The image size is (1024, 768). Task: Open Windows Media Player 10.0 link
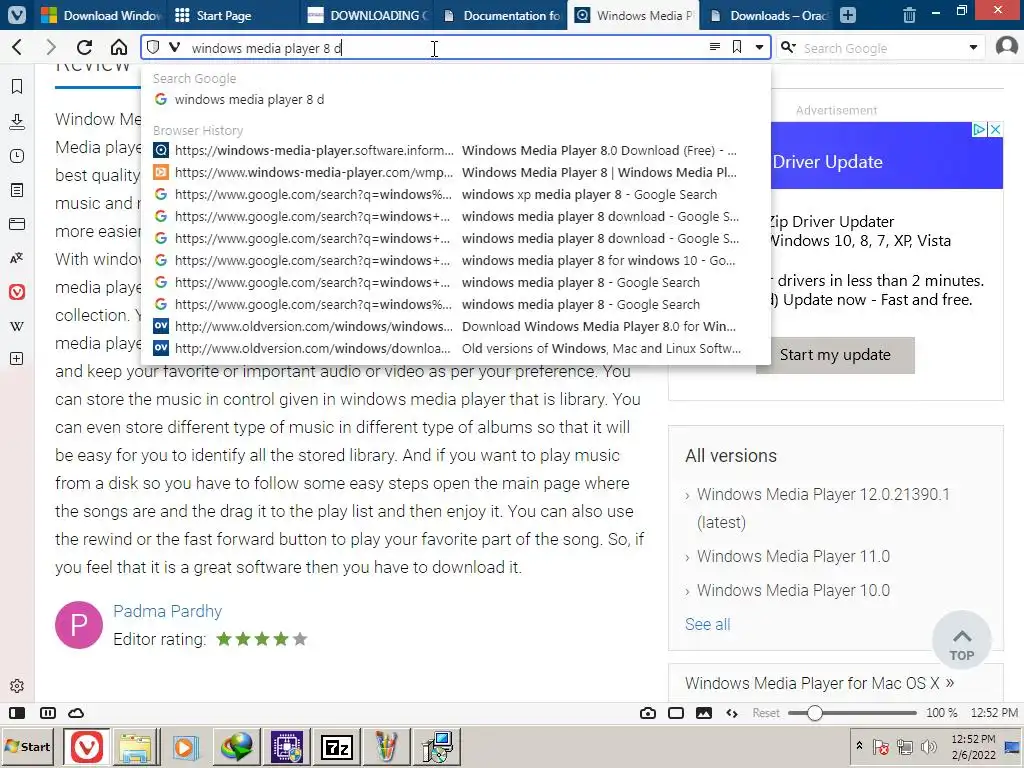pos(793,590)
